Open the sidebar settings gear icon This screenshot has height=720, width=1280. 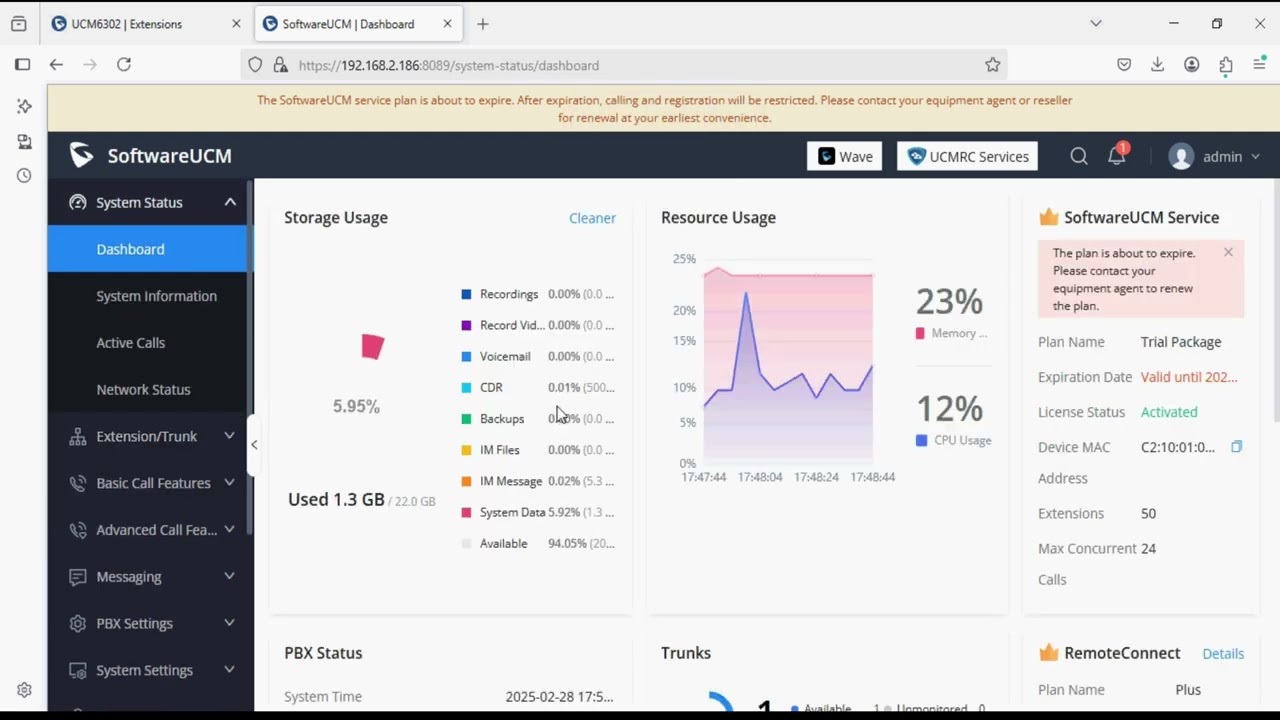click(x=24, y=690)
